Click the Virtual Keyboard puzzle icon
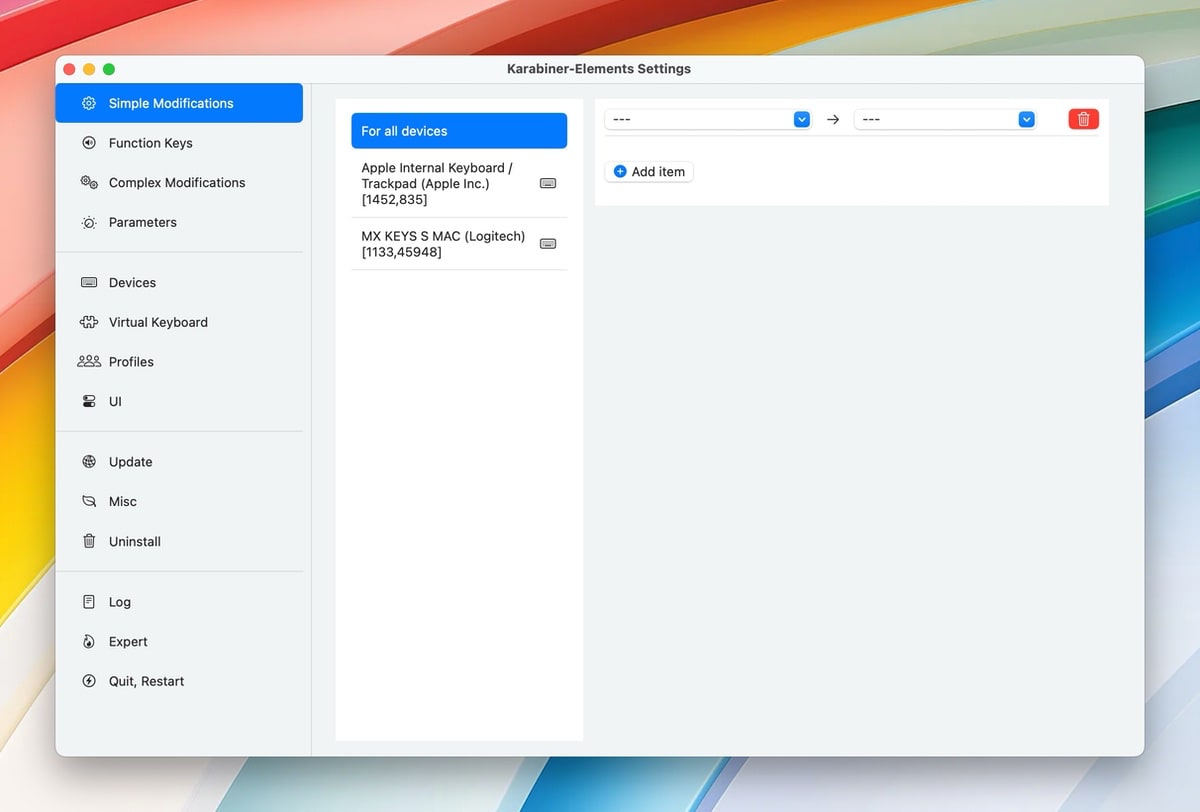The height and width of the screenshot is (812, 1200). pos(89,322)
